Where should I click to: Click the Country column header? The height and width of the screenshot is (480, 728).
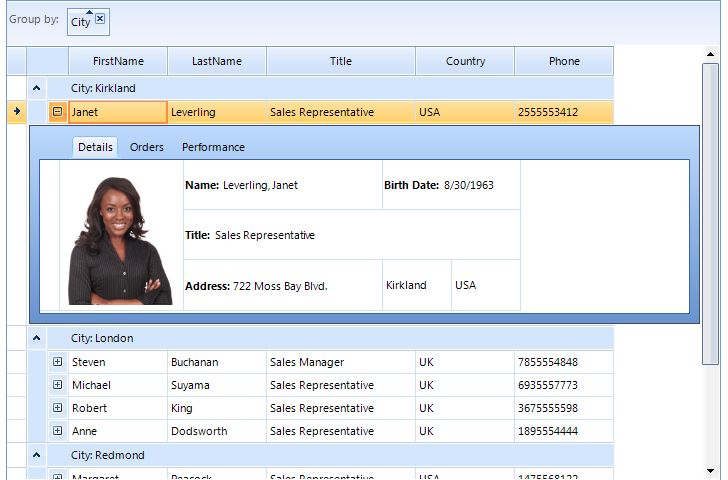[x=465, y=61]
